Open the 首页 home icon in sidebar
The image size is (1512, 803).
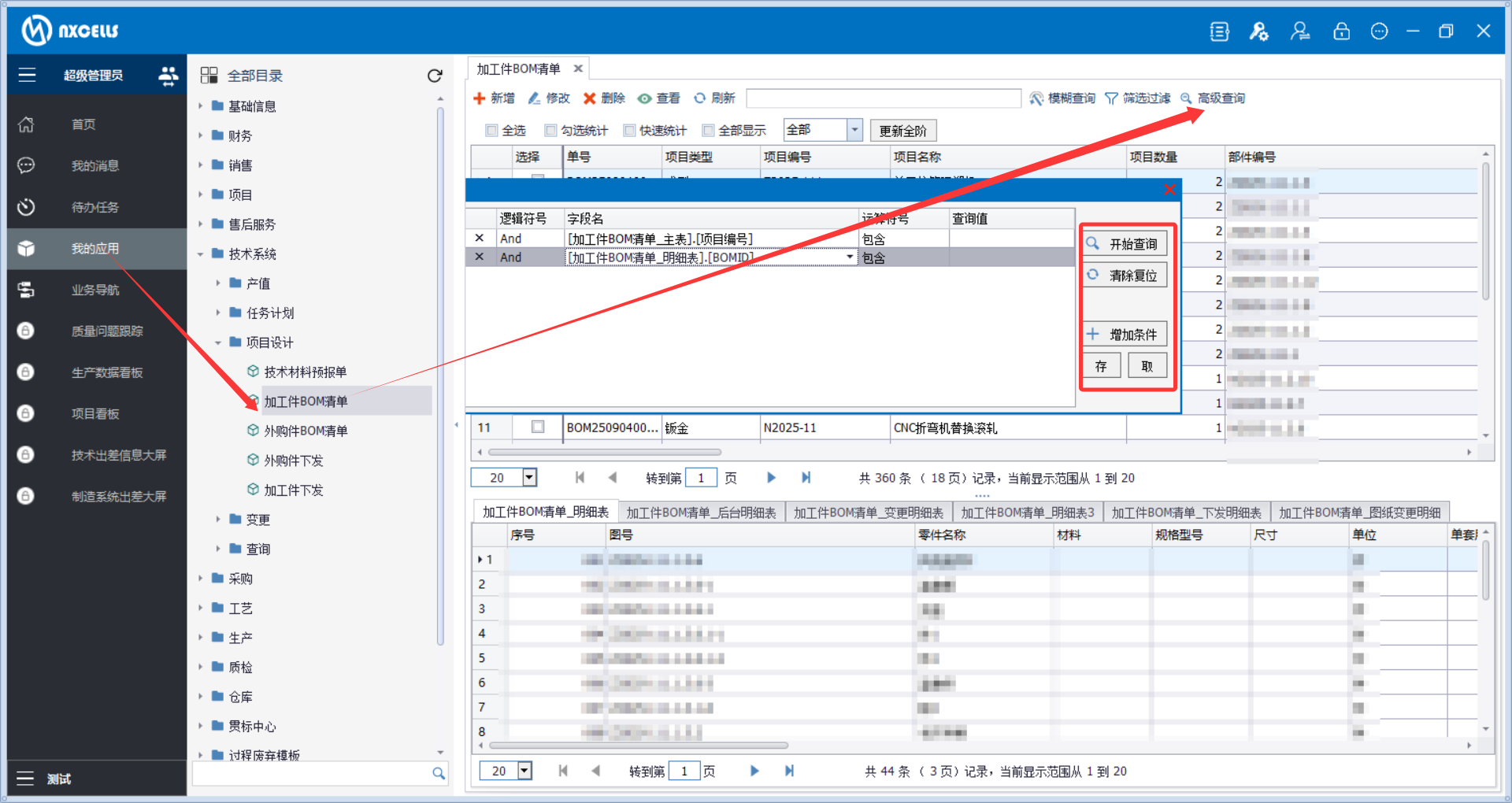(26, 124)
